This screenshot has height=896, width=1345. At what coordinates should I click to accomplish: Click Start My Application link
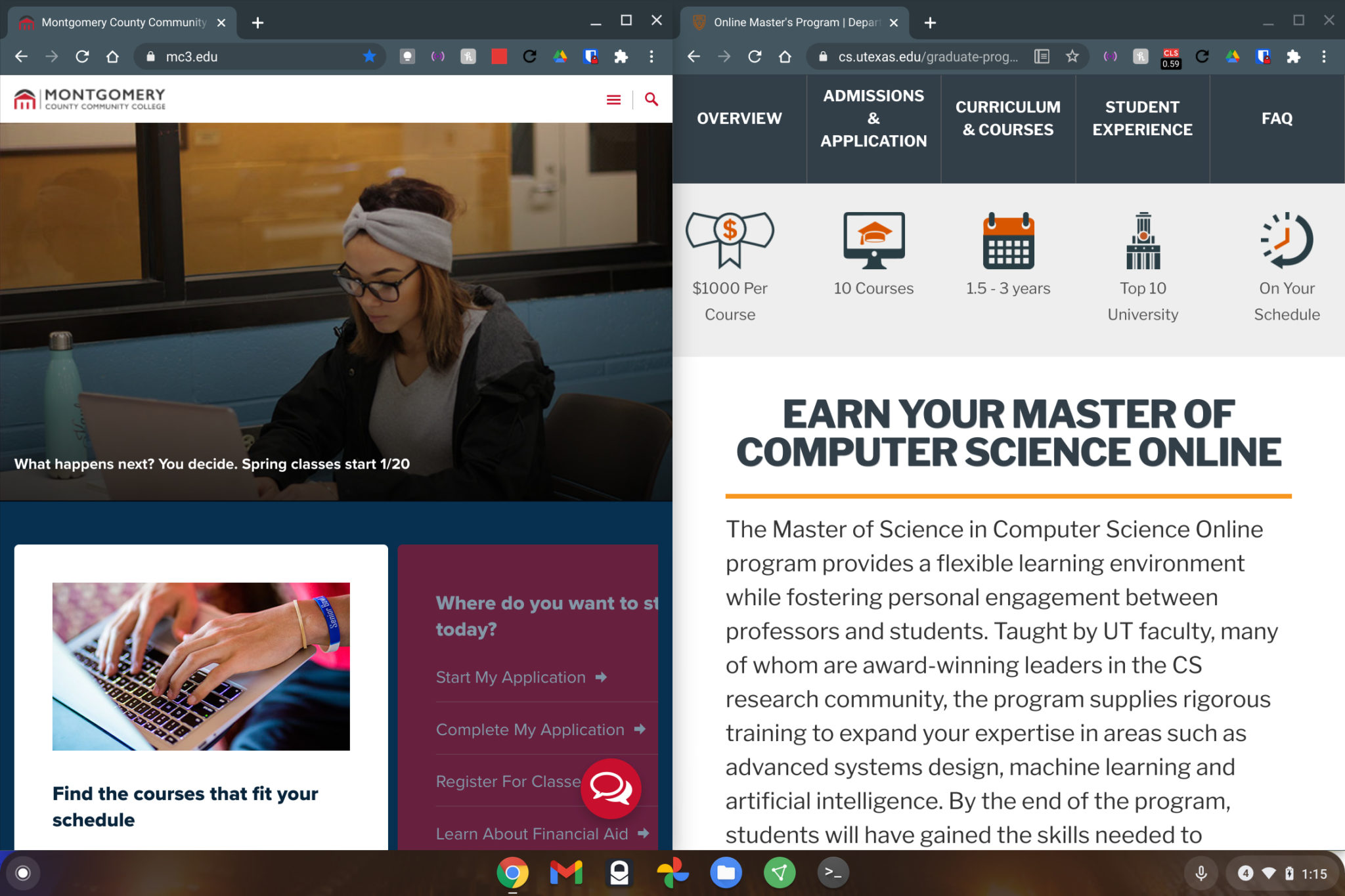[x=521, y=677]
